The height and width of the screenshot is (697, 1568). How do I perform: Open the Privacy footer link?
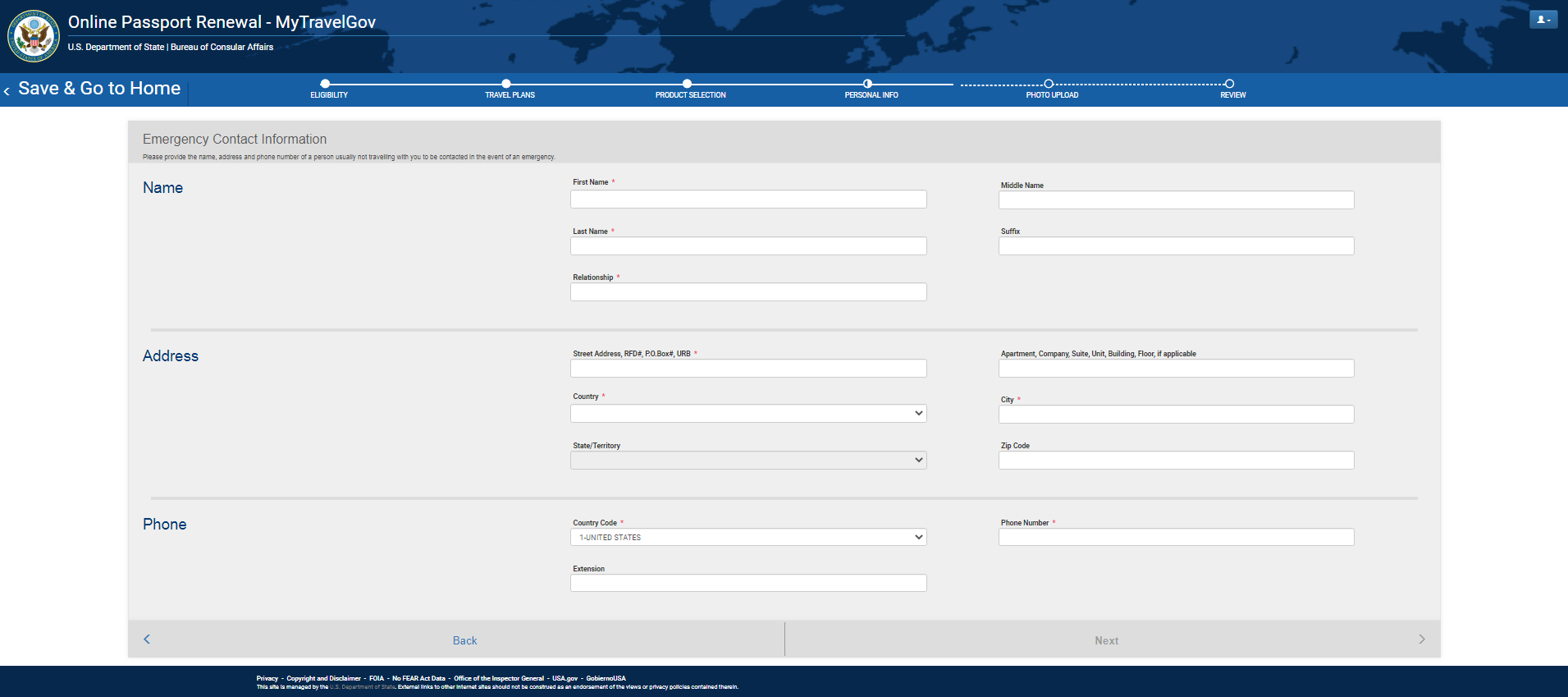point(267,678)
